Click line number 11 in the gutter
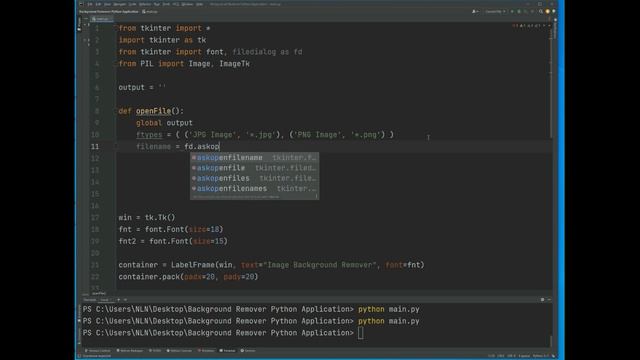 pos(95,147)
